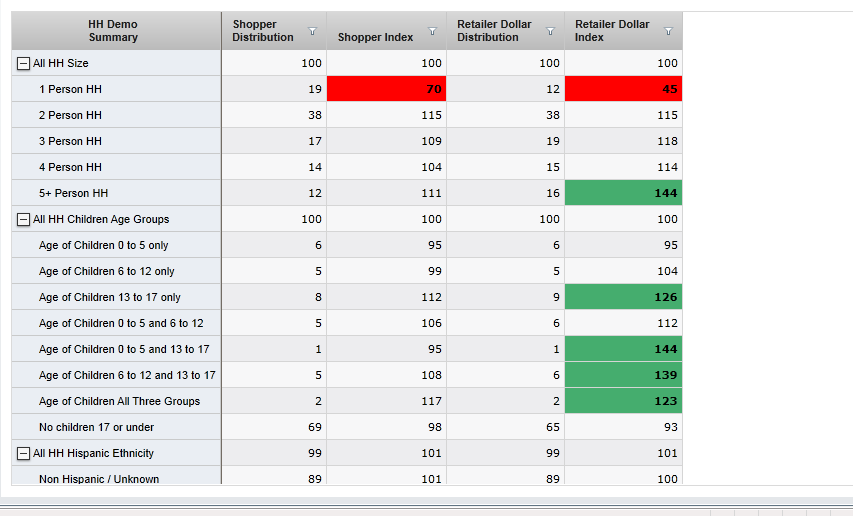
Task: Select the 5+ Person HH row label
Action: pos(73,193)
